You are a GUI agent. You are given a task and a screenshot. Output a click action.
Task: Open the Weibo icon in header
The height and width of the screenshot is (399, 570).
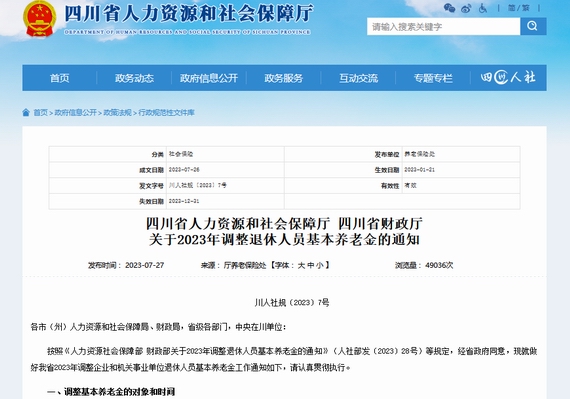tap(466, 8)
